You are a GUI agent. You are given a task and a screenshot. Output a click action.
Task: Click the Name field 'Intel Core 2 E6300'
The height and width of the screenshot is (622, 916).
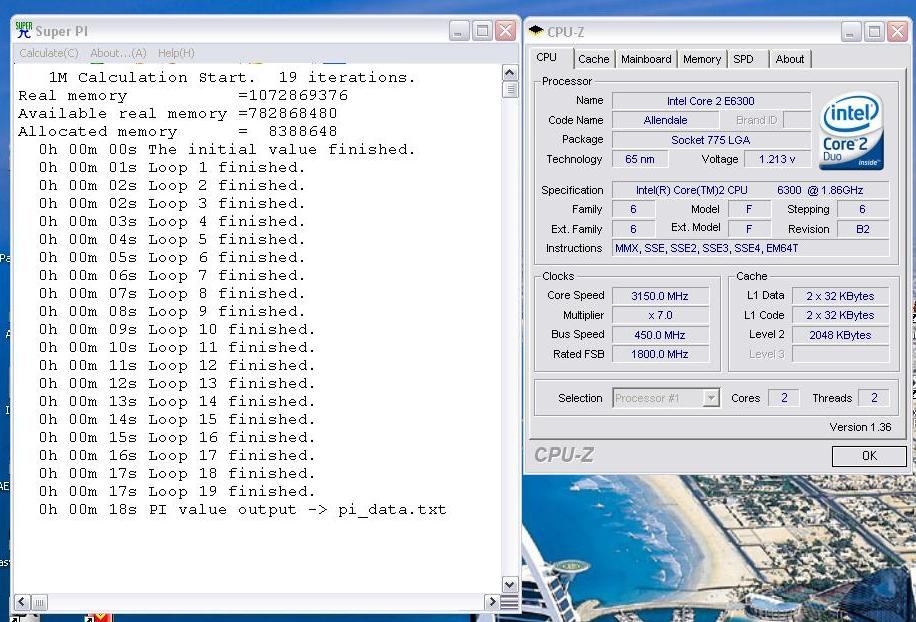711,101
